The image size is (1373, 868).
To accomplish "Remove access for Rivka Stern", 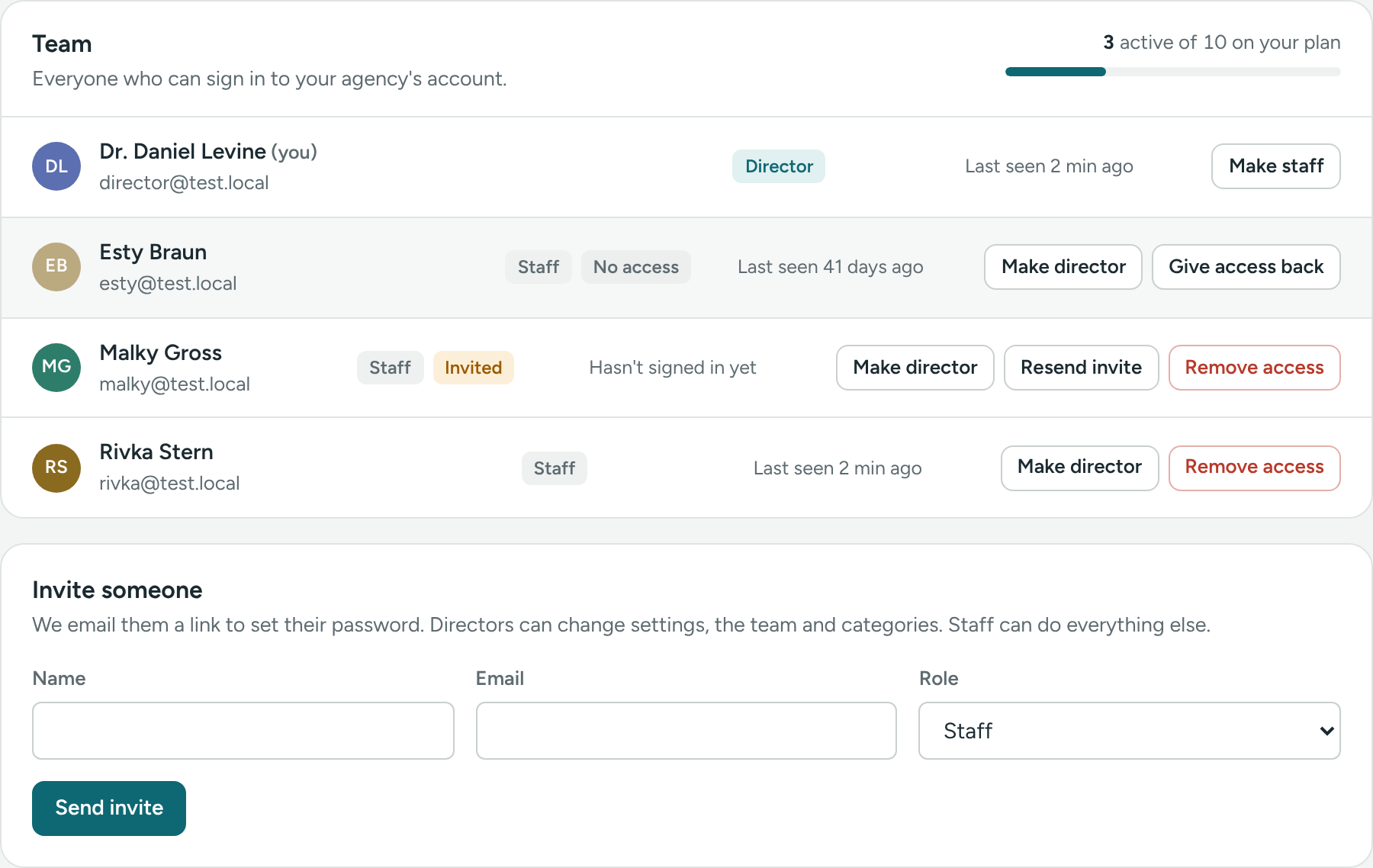I will tap(1254, 468).
